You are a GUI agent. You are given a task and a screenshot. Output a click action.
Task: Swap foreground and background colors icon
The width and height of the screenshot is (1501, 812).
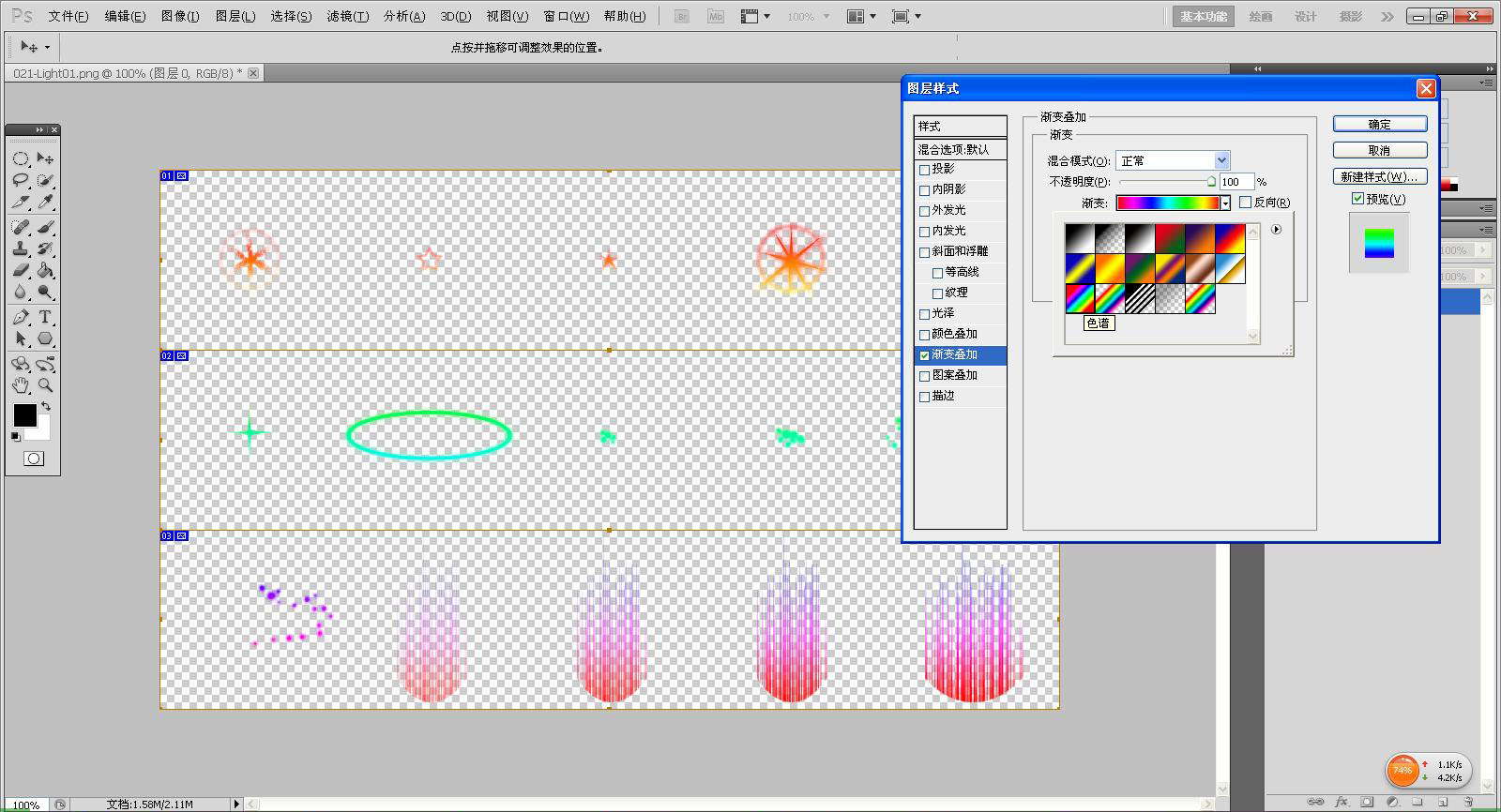pyautogui.click(x=45, y=407)
